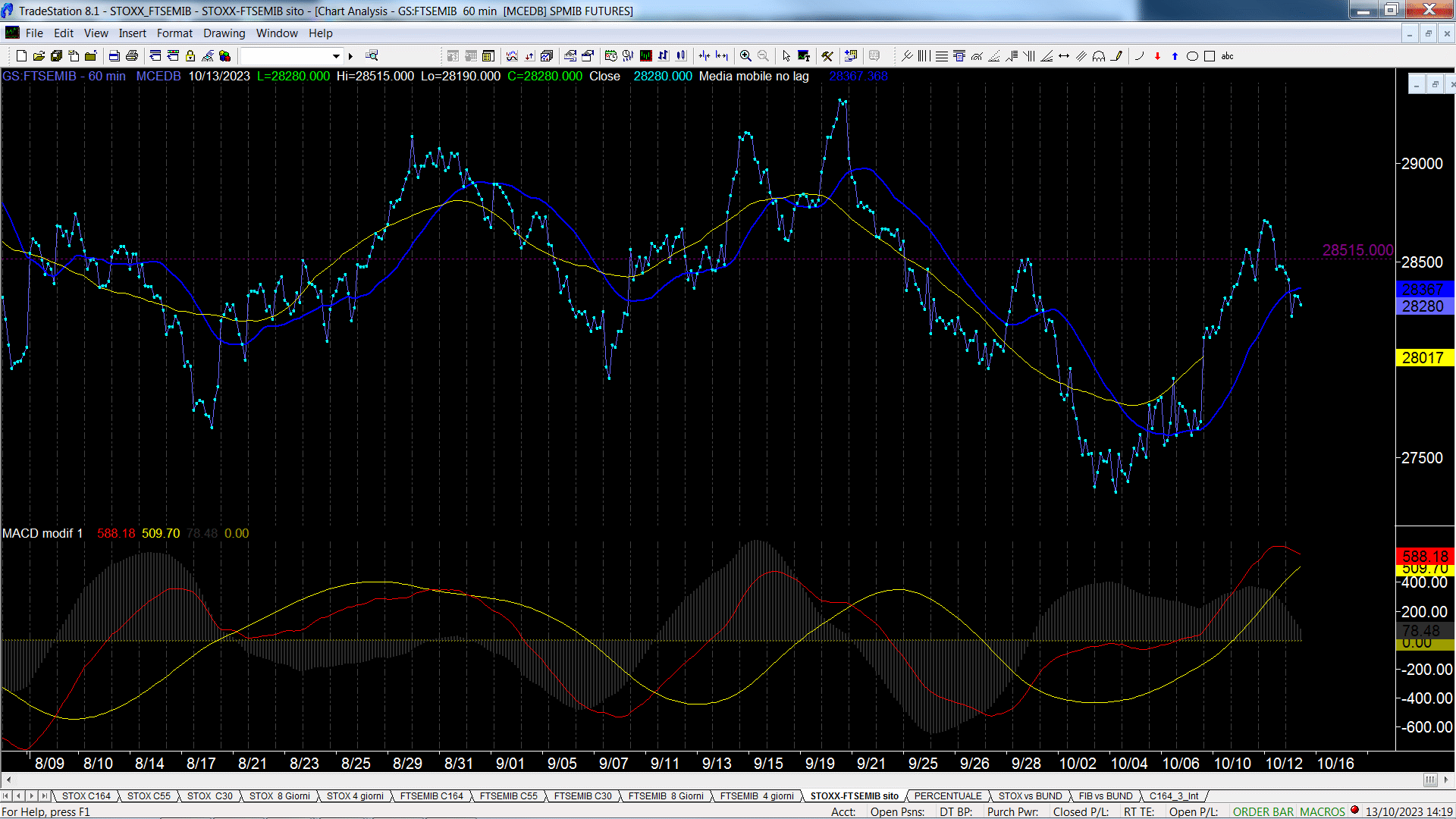Click the calendar clock timeframe icon
Viewport: 1456px width, 819px height.
click(x=610, y=55)
